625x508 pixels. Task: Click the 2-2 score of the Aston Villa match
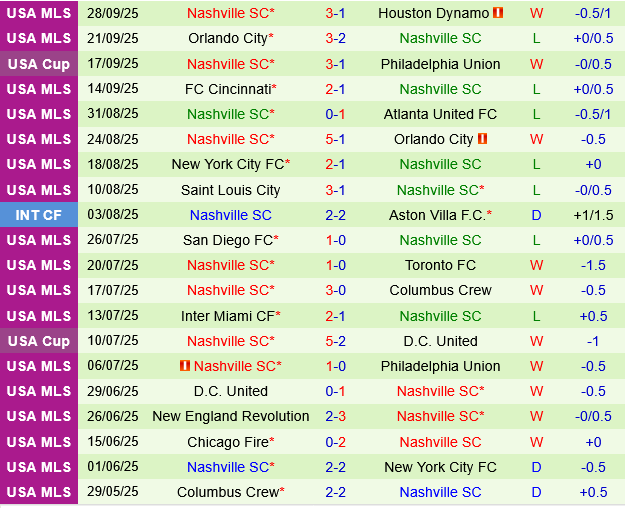coord(335,215)
